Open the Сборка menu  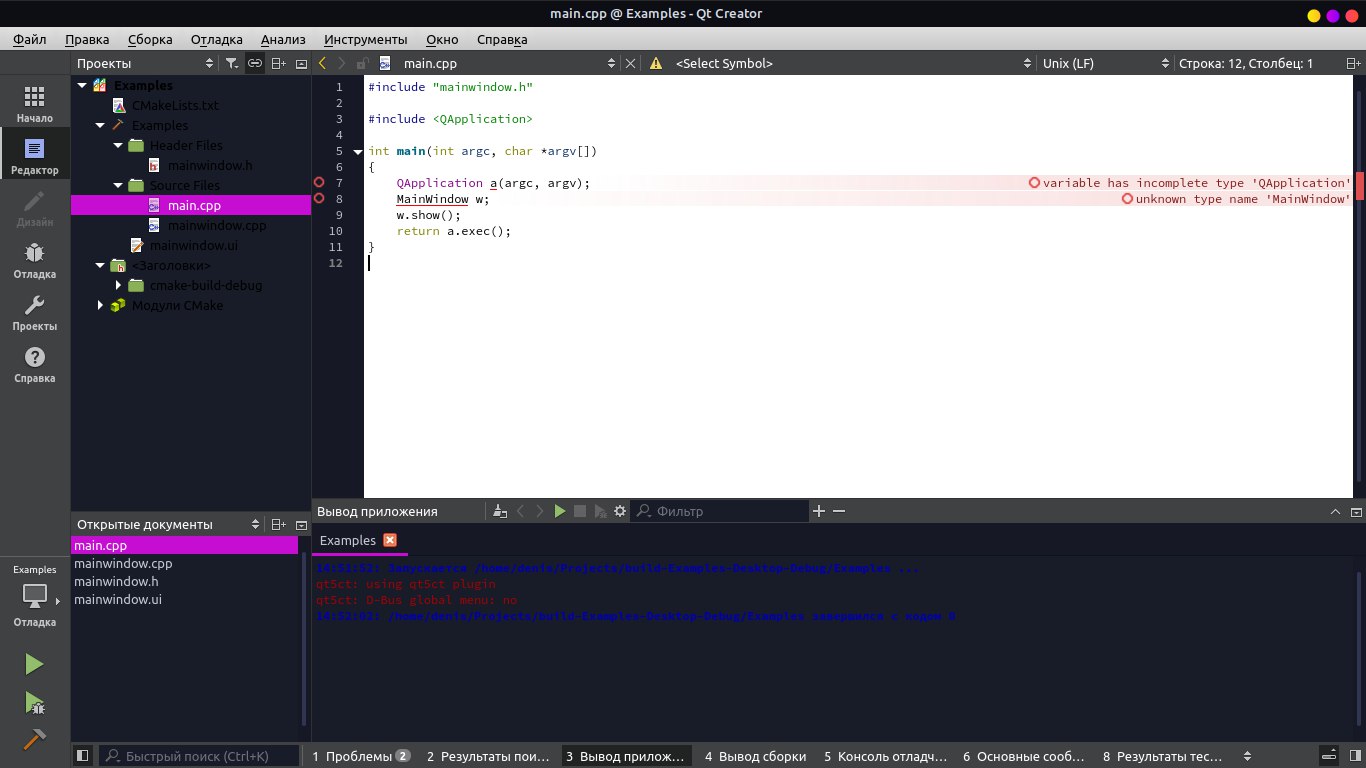pyautogui.click(x=150, y=40)
